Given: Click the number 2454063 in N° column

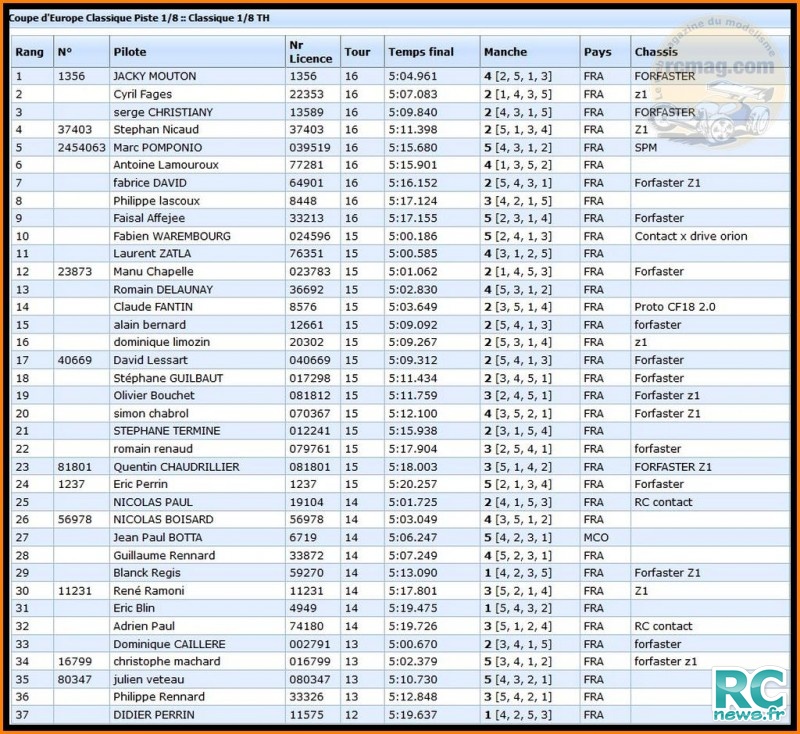Looking at the screenshot, I should [x=82, y=148].
